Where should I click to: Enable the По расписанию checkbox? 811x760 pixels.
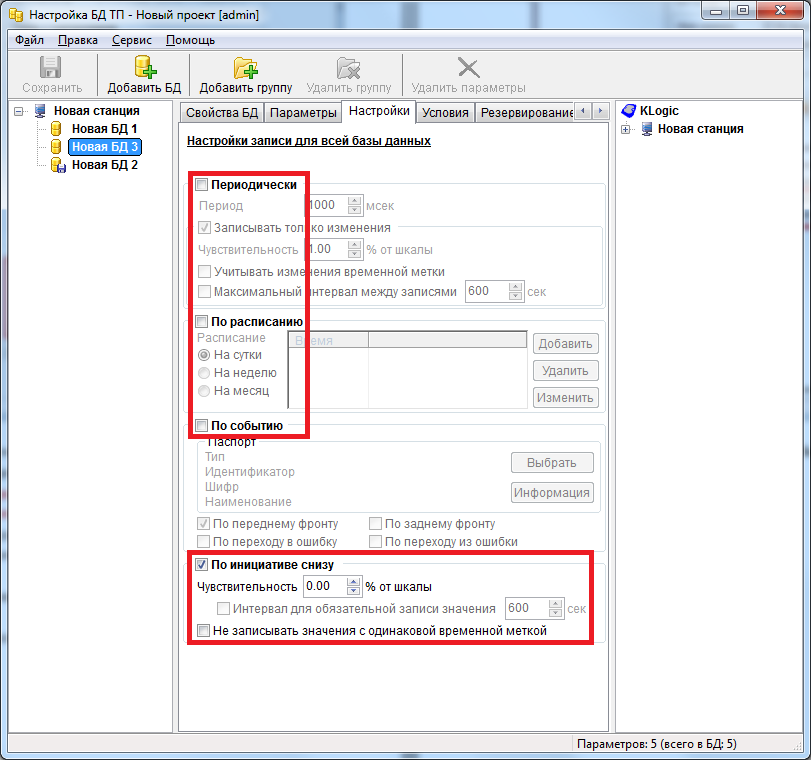click(201, 321)
